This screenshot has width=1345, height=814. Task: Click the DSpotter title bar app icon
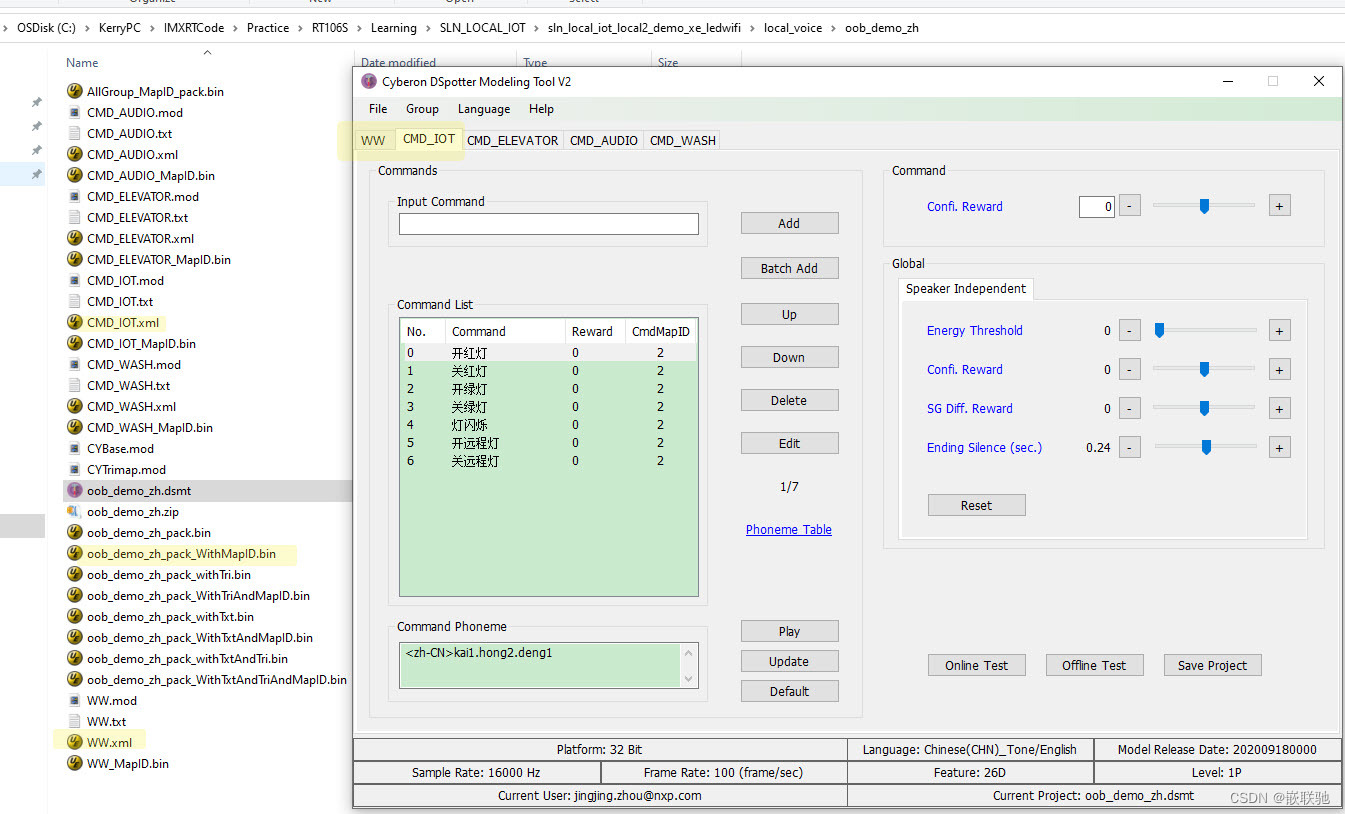pos(369,81)
